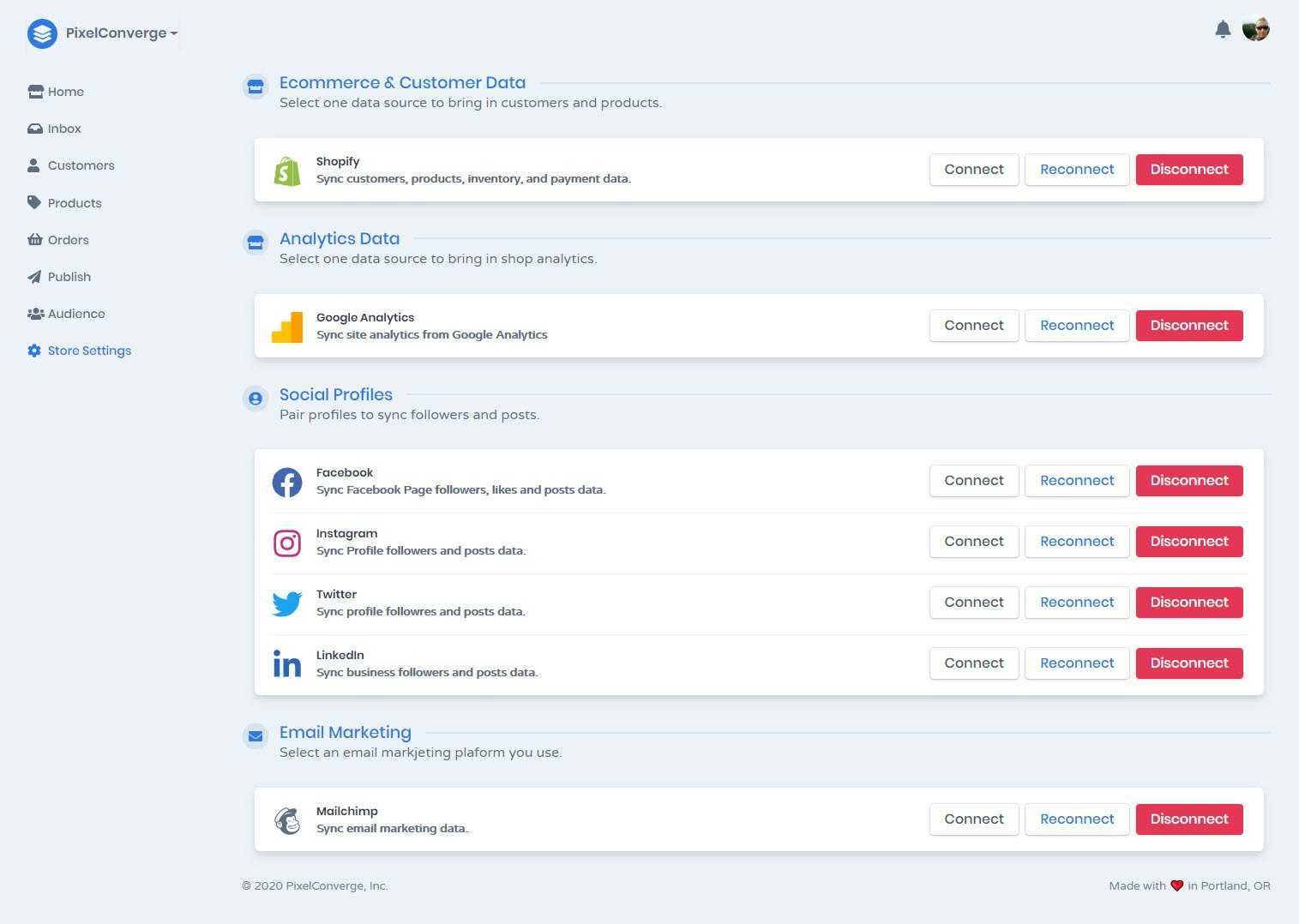Click the Orders basket icon
Viewport: 1299px width, 924px height.
(35, 240)
